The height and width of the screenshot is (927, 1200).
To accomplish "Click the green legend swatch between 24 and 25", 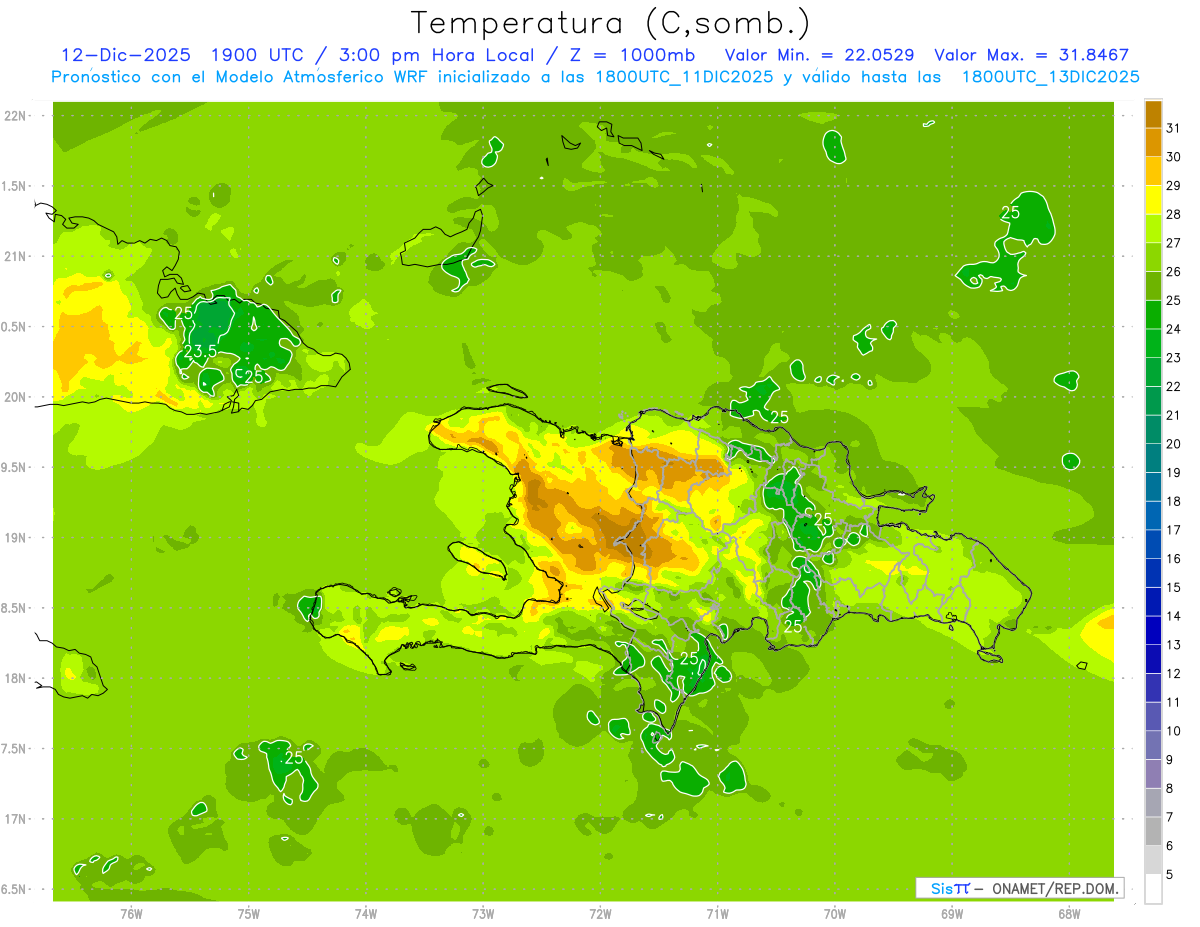I will [1153, 315].
